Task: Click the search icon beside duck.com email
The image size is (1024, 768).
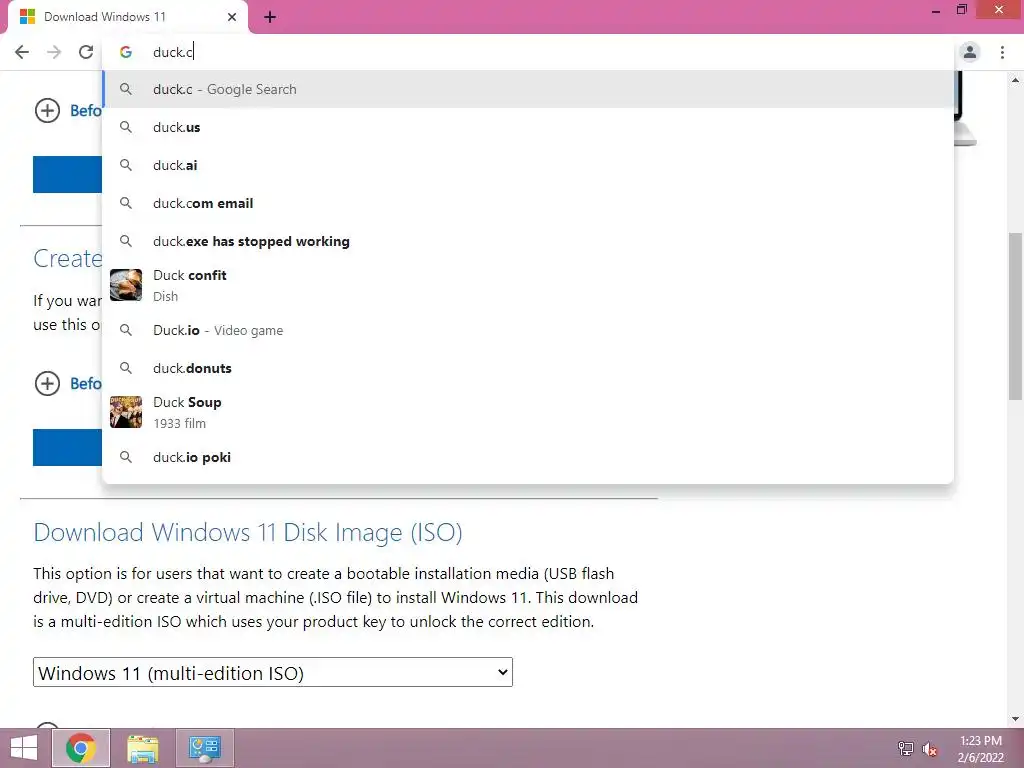Action: coord(125,203)
